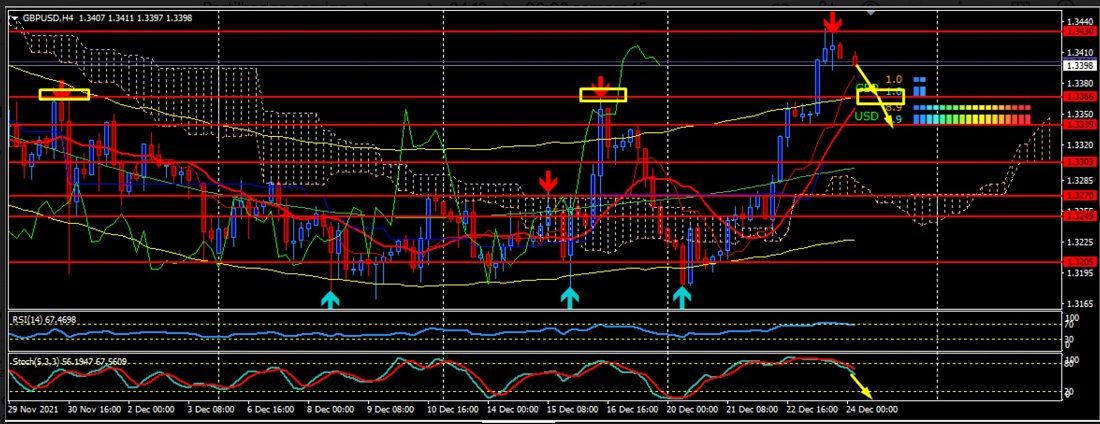The image size is (1100, 424).
Task: Click the cyan up arrow at 8 Dec
Action: tap(330, 298)
